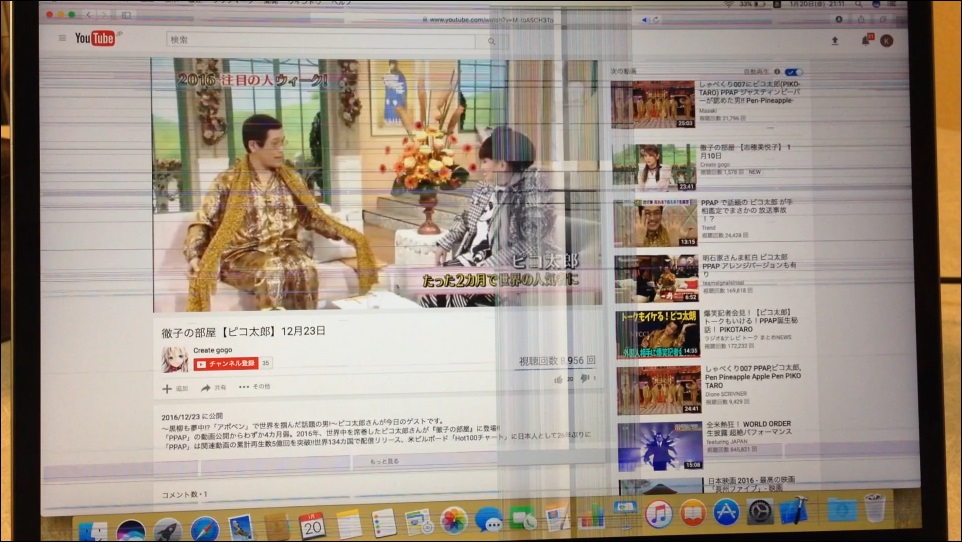The width and height of the screenshot is (962, 542).
Task: Like the video with thumbs up
Action: (558, 380)
